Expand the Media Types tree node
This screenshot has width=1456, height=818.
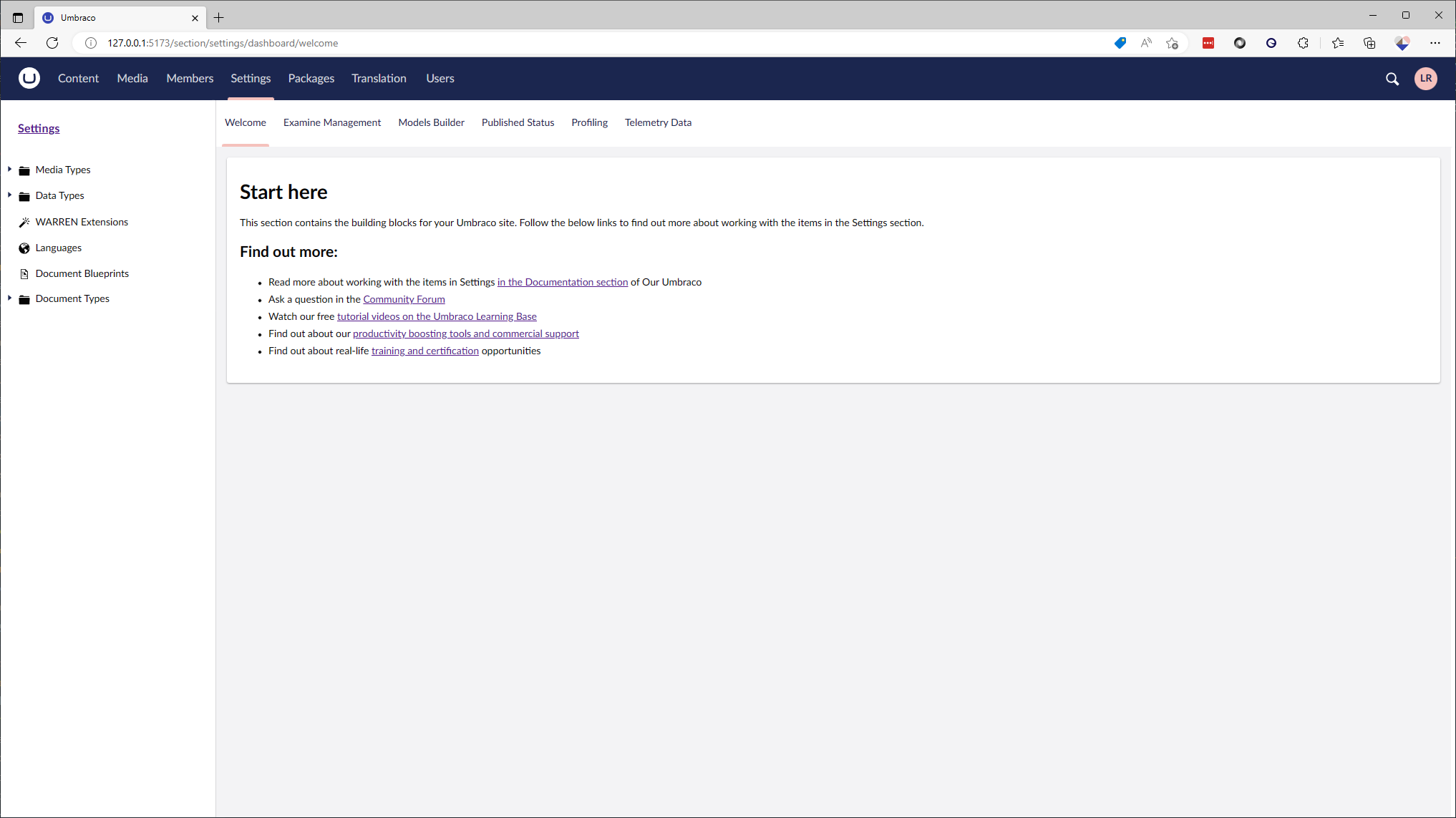[9, 170]
